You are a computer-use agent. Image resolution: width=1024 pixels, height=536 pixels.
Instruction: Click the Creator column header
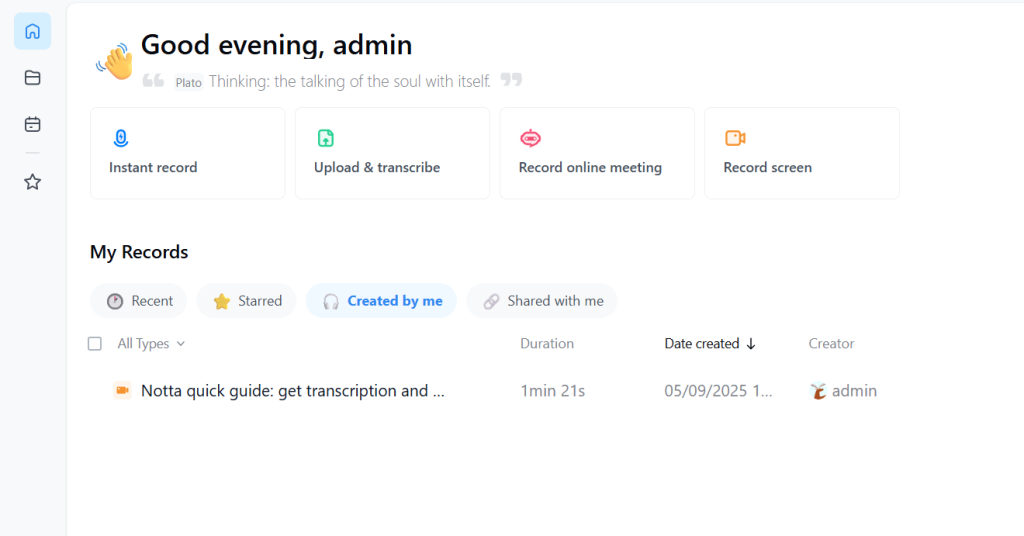click(831, 343)
